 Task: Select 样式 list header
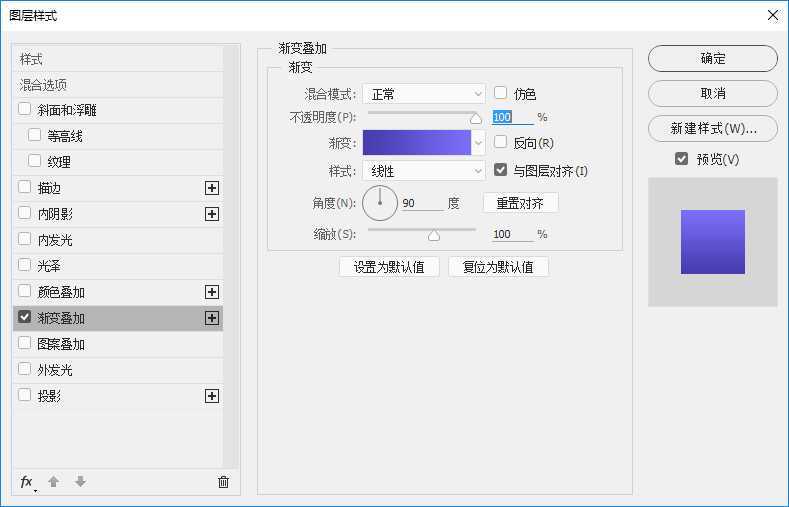click(x=118, y=59)
